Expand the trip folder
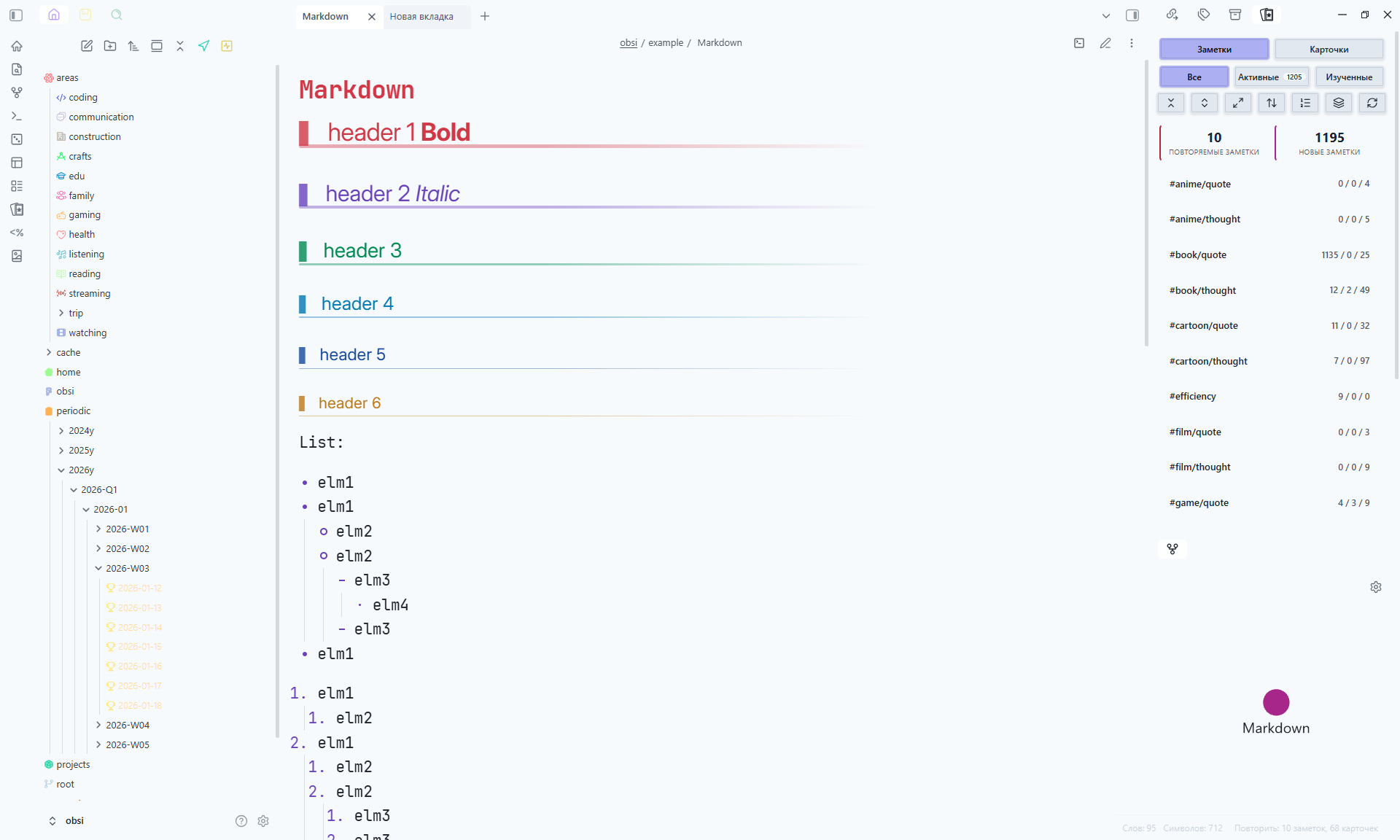Screen dimensions: 1400x840 point(61,313)
